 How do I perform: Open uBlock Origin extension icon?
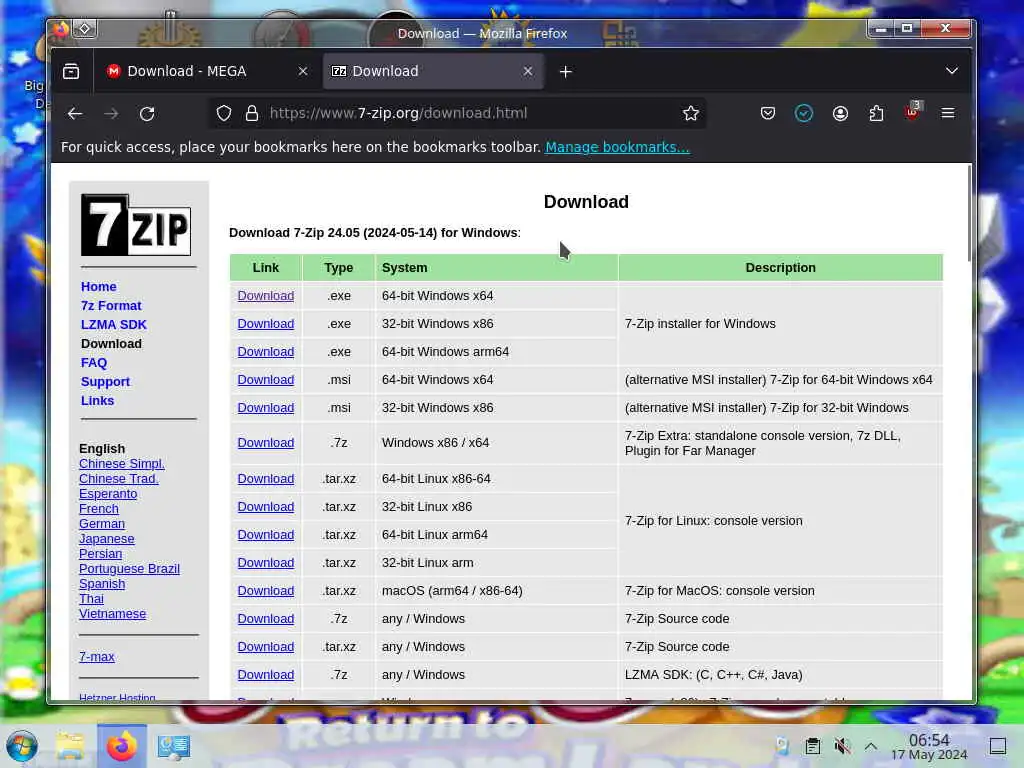[x=912, y=112]
